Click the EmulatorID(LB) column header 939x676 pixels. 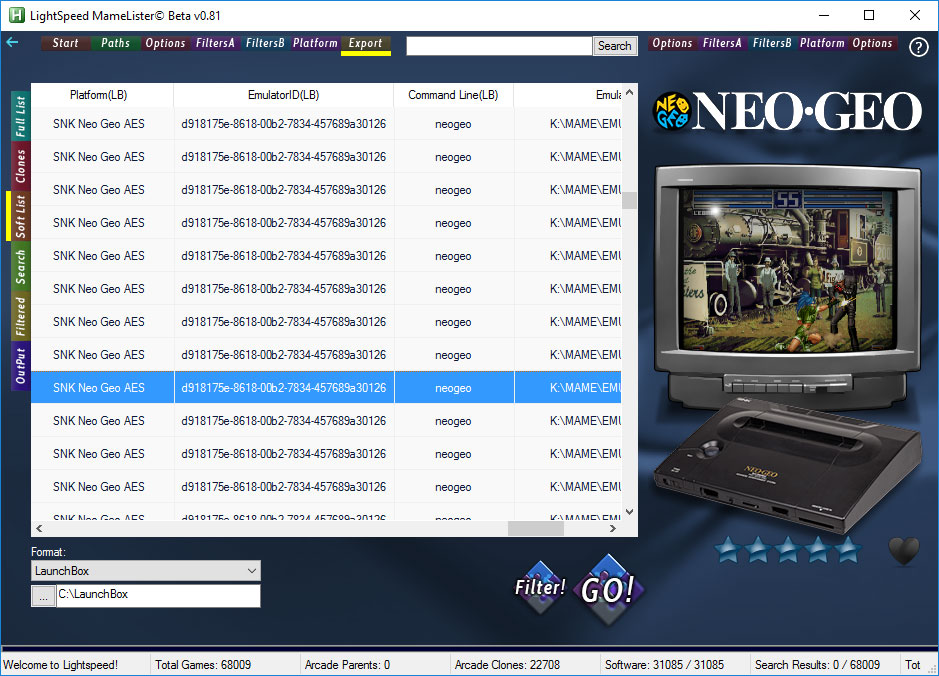pyautogui.click(x=283, y=95)
